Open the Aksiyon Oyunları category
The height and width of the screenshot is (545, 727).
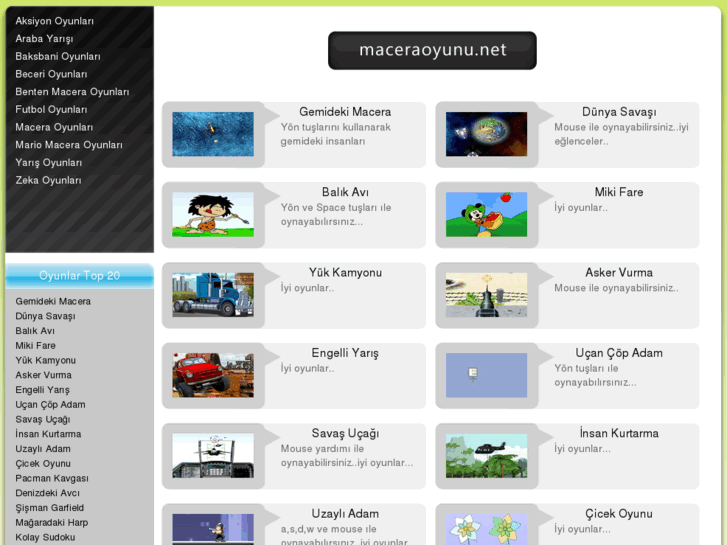54,21
